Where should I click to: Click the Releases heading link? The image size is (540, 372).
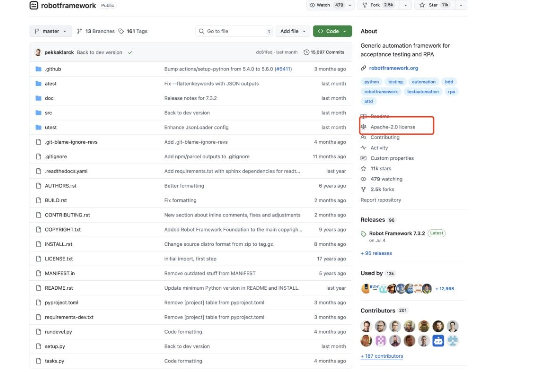(x=373, y=220)
